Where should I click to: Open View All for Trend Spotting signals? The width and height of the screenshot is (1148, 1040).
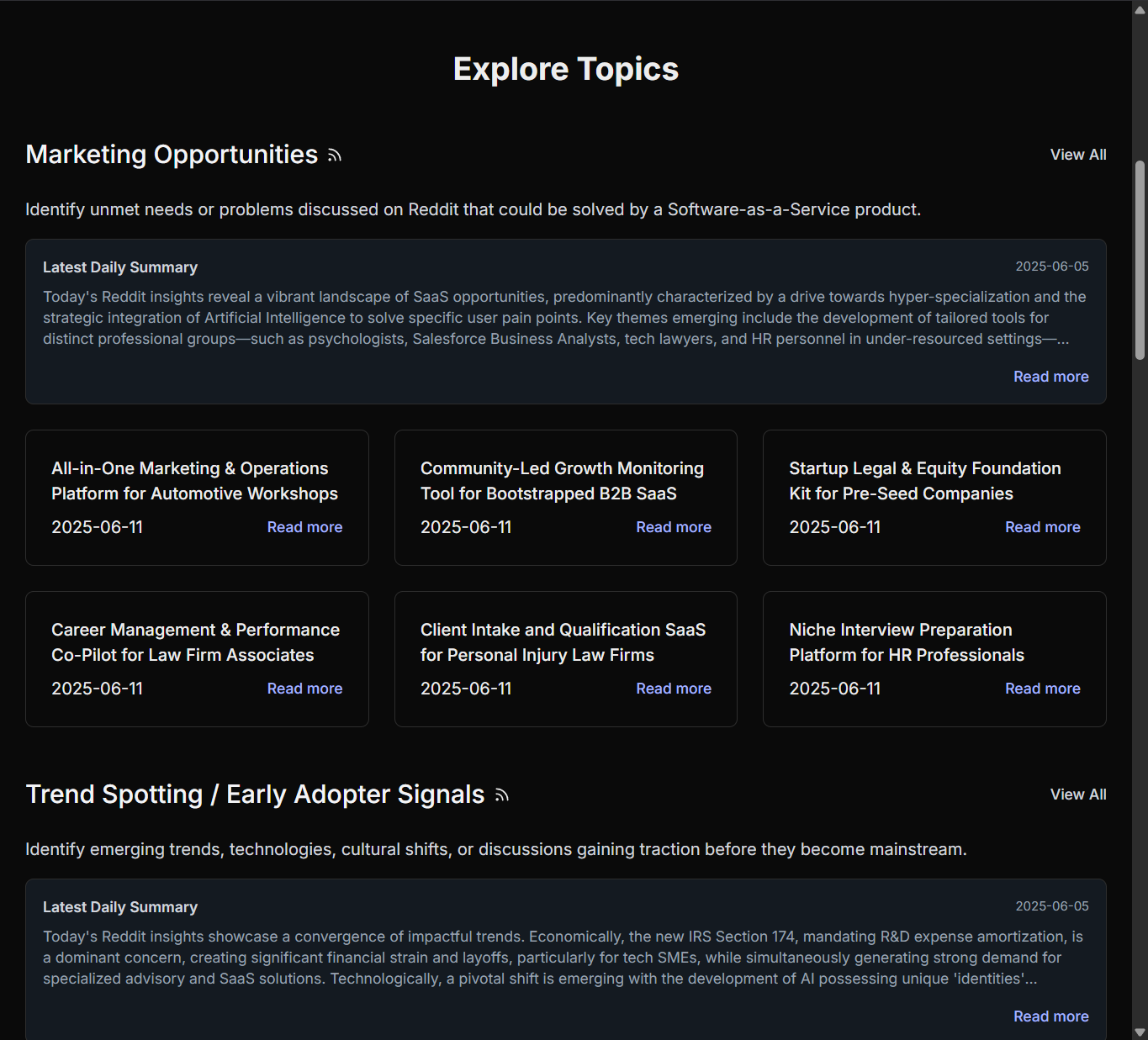pos(1077,795)
